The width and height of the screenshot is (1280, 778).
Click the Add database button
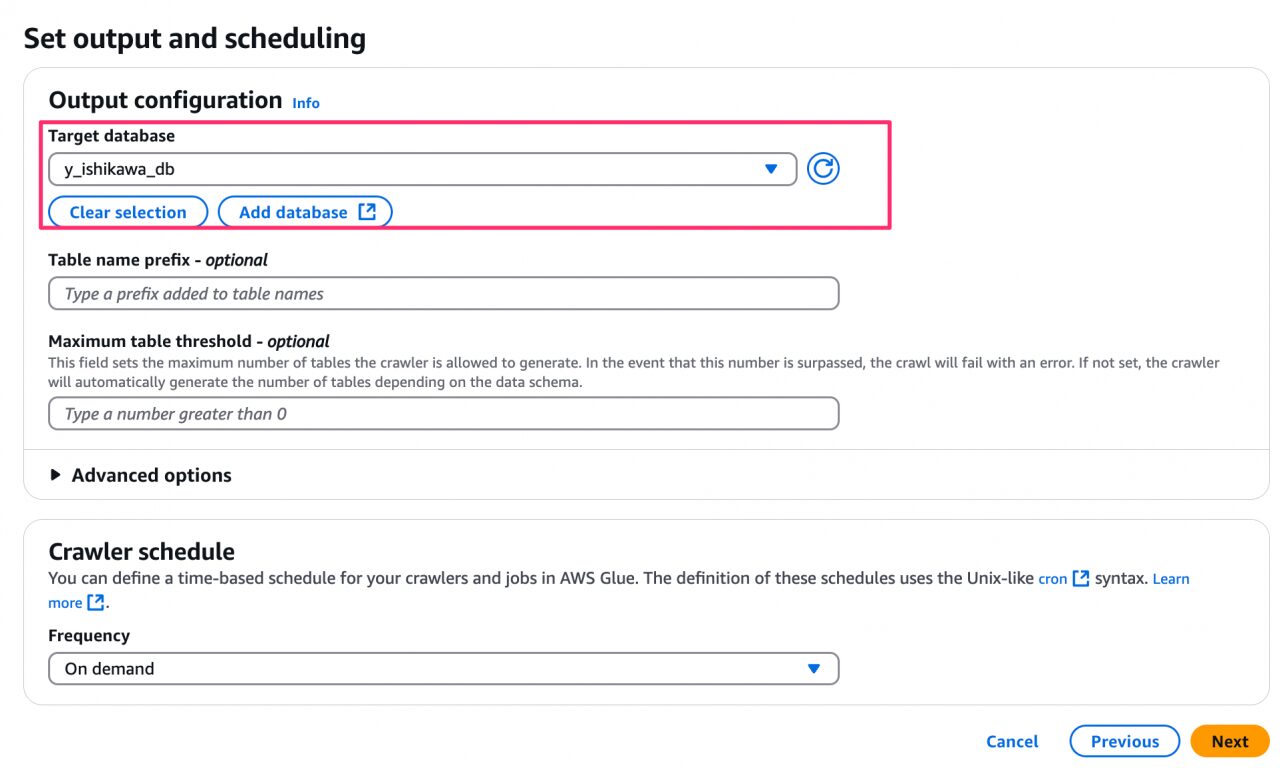pyautogui.click(x=305, y=212)
